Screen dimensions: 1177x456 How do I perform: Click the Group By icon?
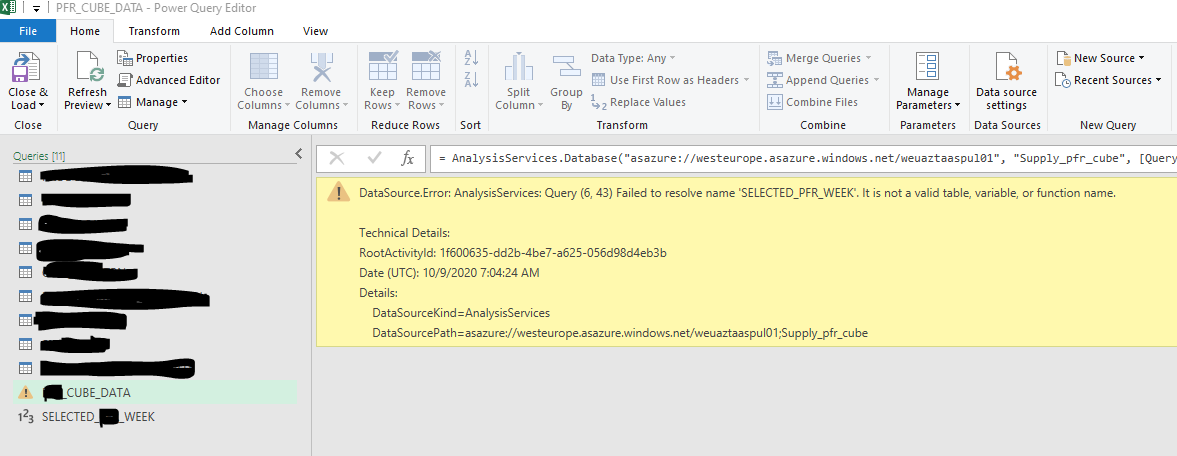(567, 68)
